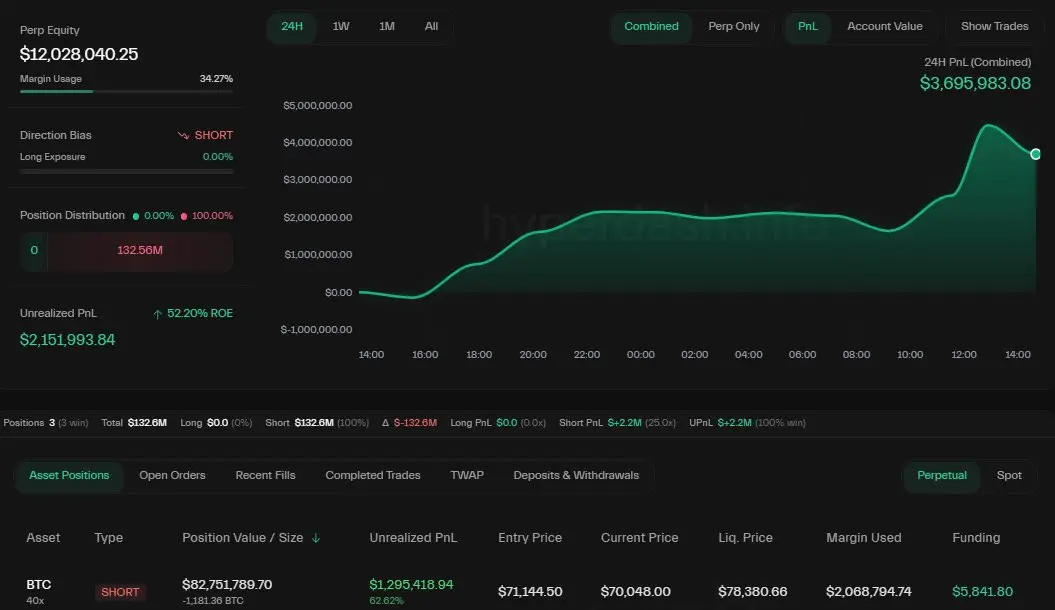Image resolution: width=1055 pixels, height=610 pixels.
Task: Switch to Spot positions view
Action: [1009, 475]
